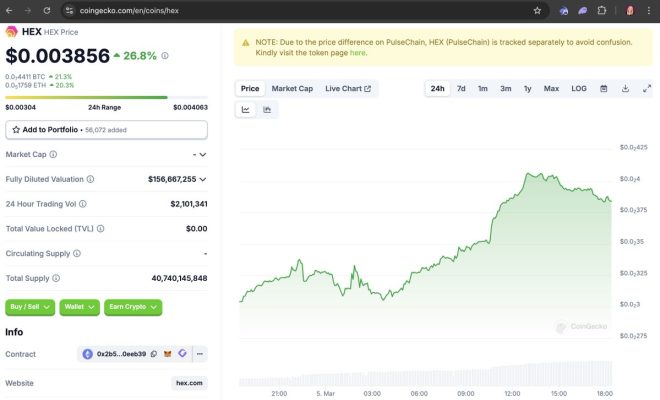Expand Fully Diluted Valuation chevron

pyautogui.click(x=203, y=179)
